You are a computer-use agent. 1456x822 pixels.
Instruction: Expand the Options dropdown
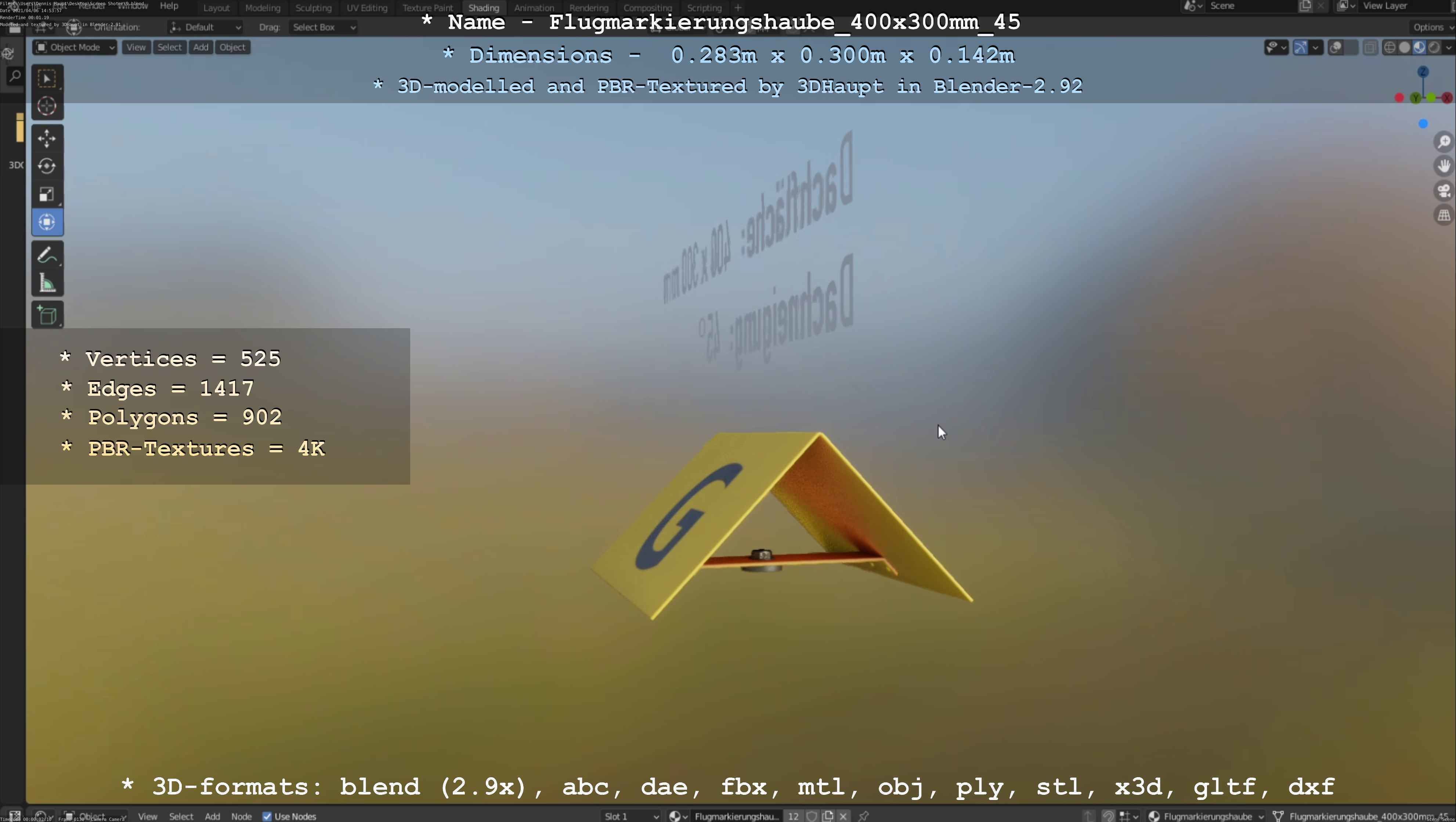tap(1432, 27)
